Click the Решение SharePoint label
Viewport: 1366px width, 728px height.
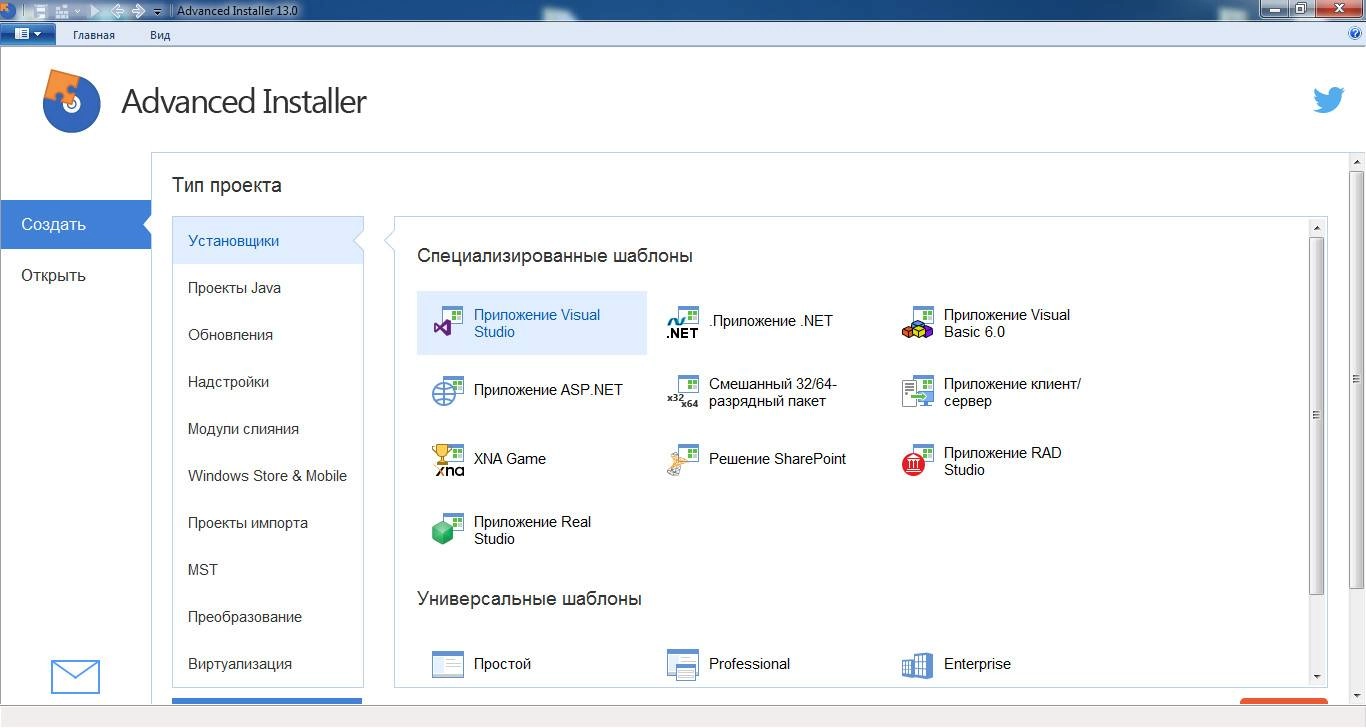tap(777, 459)
